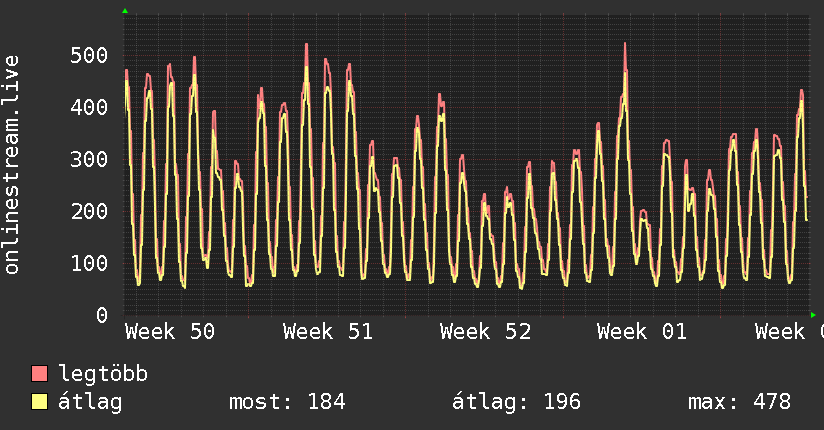
Task: Click the pink legtöbb legend swatch
Action: pos(39,374)
